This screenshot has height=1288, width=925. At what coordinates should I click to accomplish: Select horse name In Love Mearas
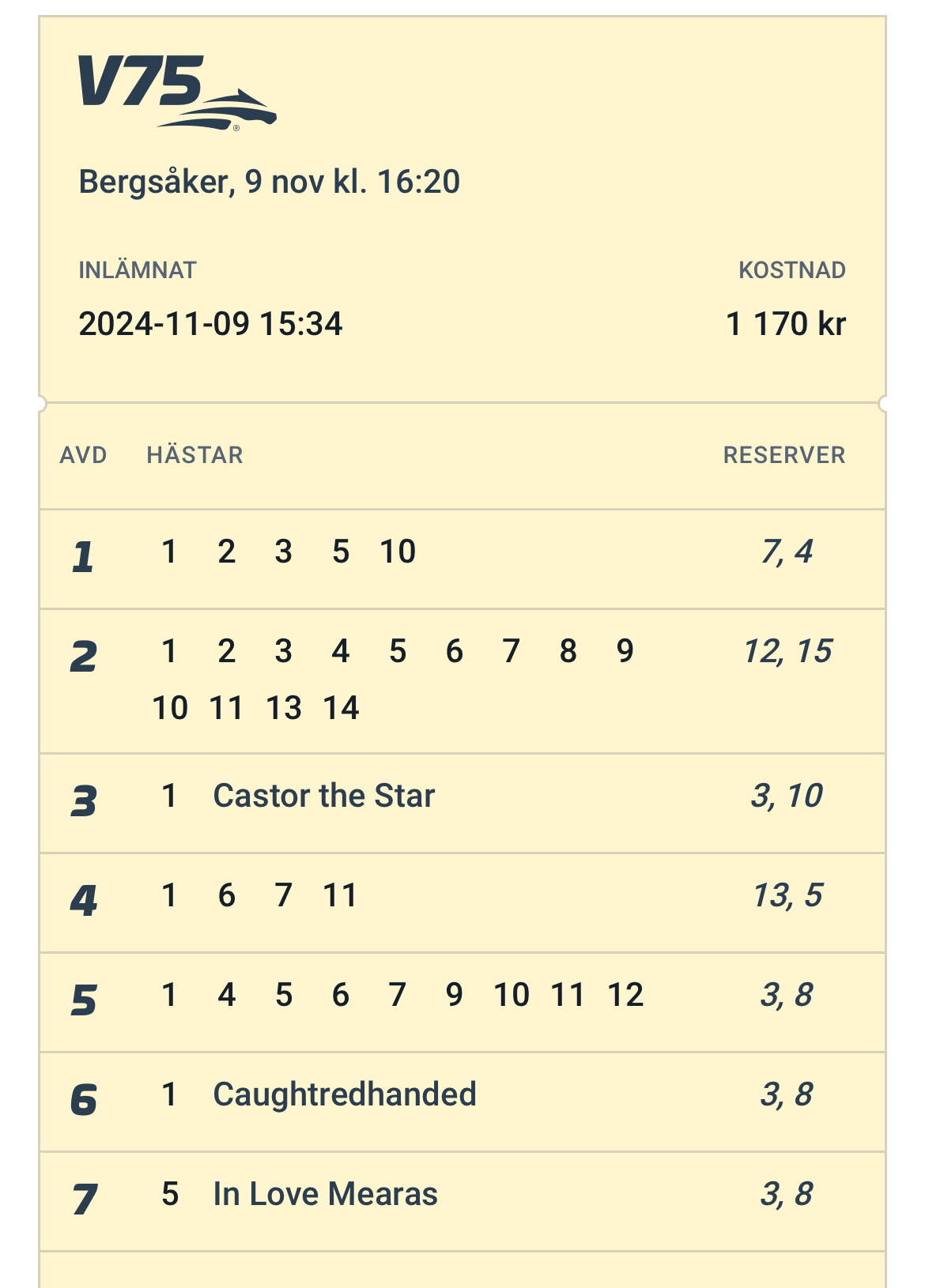point(325,1194)
